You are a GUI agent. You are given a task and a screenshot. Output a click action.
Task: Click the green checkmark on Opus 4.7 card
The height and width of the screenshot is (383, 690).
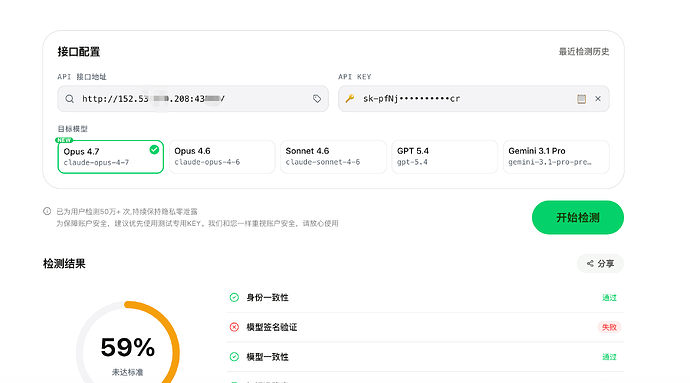pyautogui.click(x=154, y=150)
